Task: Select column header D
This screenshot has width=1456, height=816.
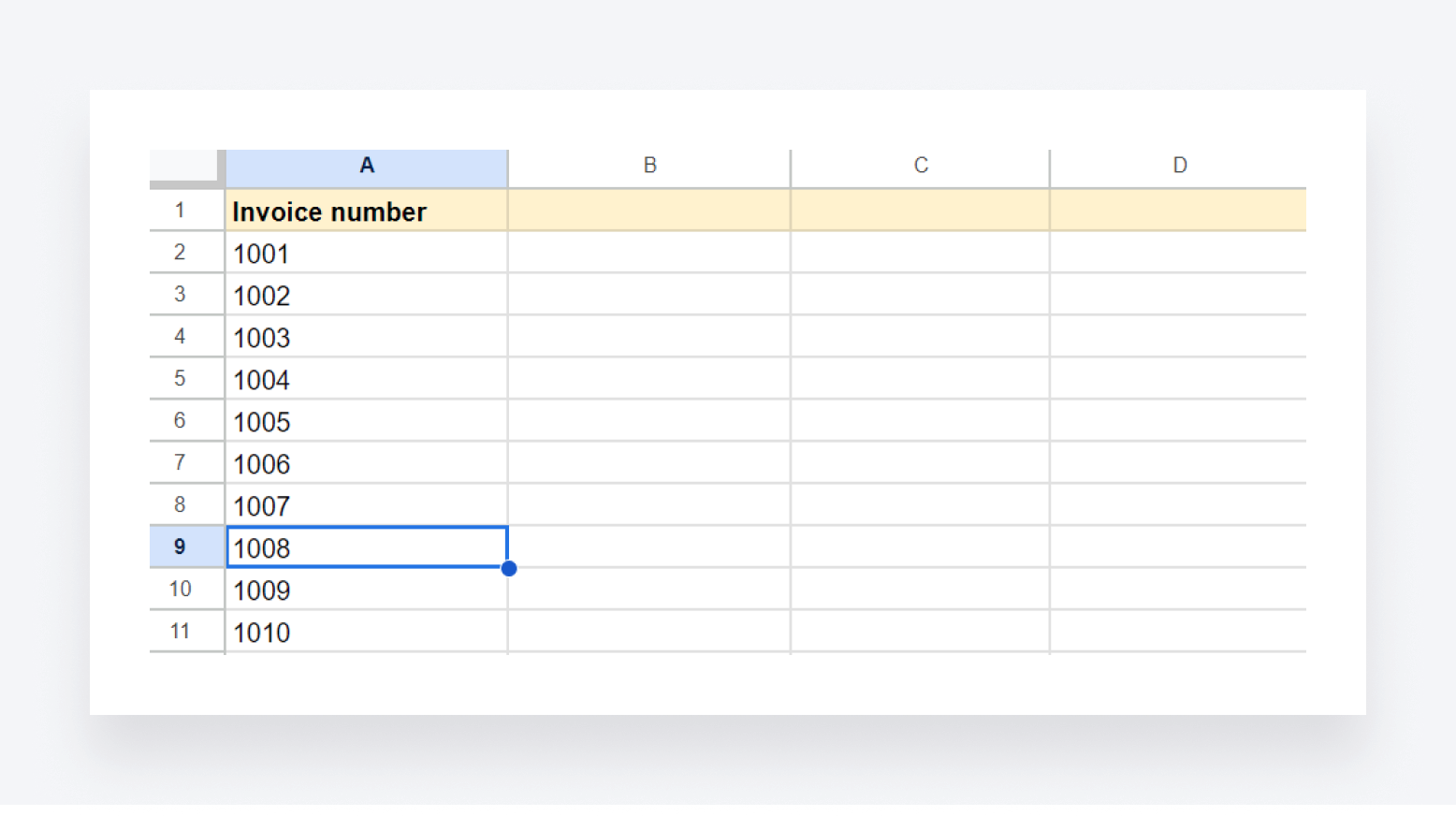Action: point(1178,166)
